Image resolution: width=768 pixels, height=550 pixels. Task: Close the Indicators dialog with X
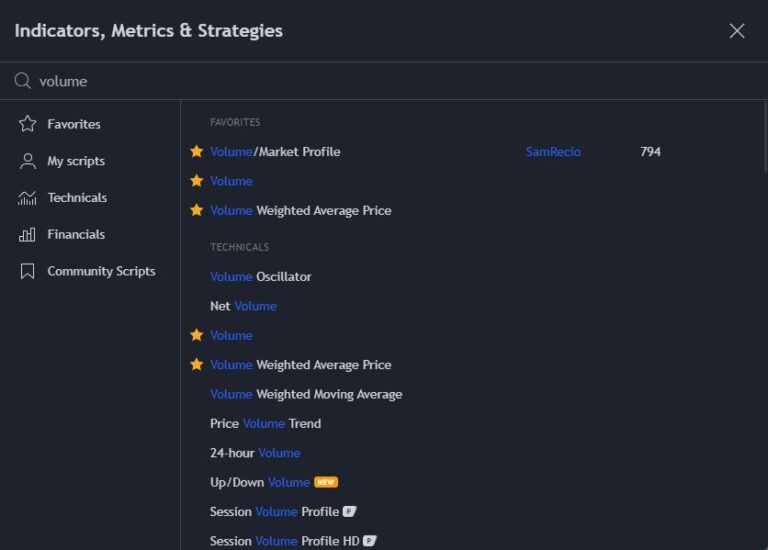click(737, 31)
